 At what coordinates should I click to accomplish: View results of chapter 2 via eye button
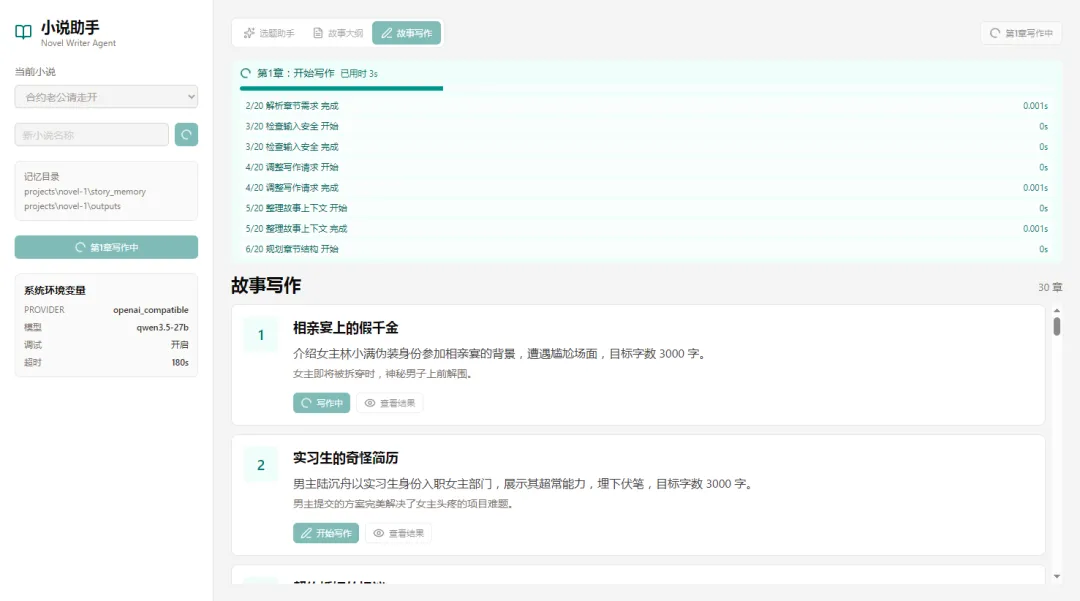[398, 533]
